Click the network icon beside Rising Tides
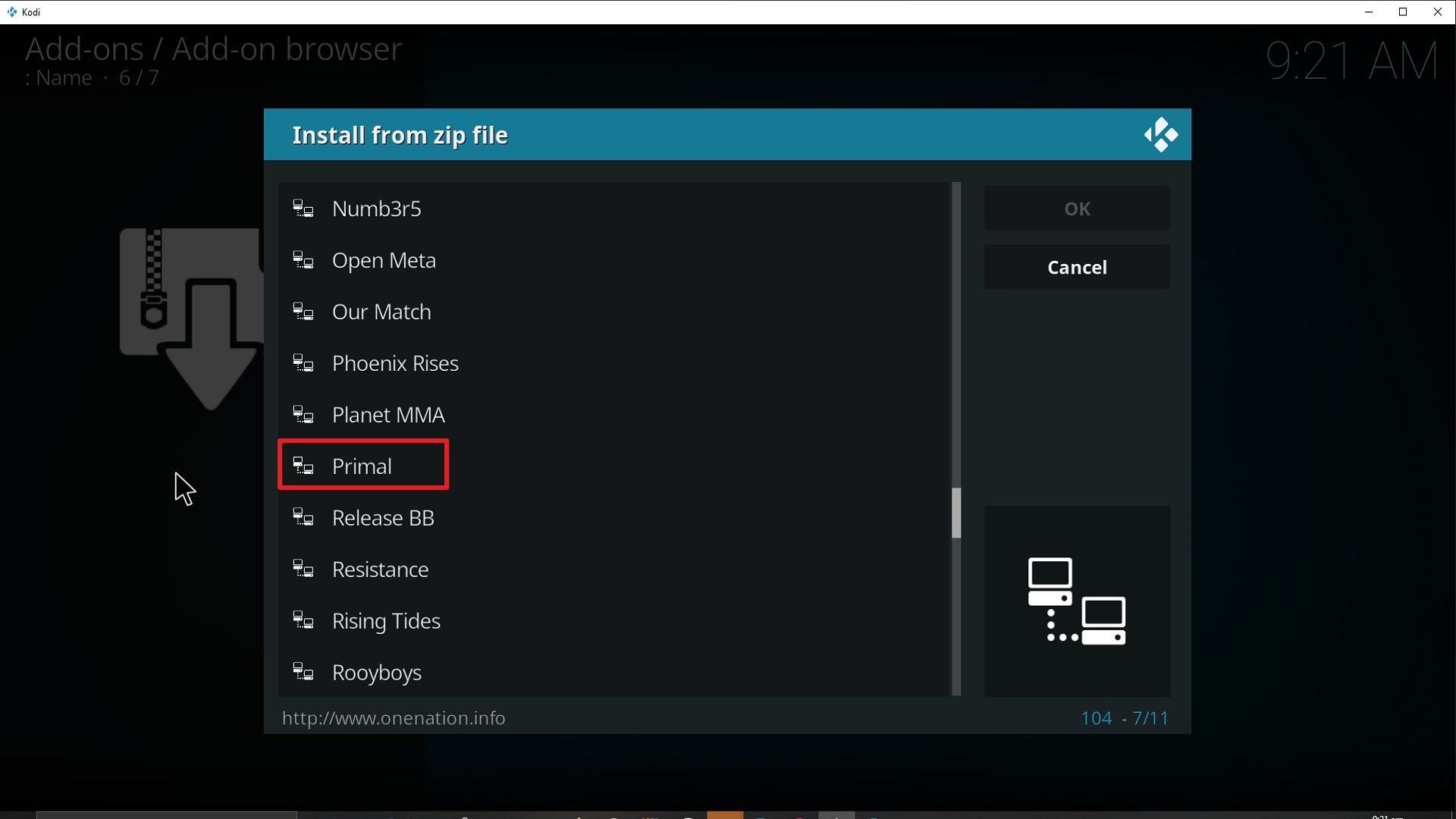 pos(304,621)
